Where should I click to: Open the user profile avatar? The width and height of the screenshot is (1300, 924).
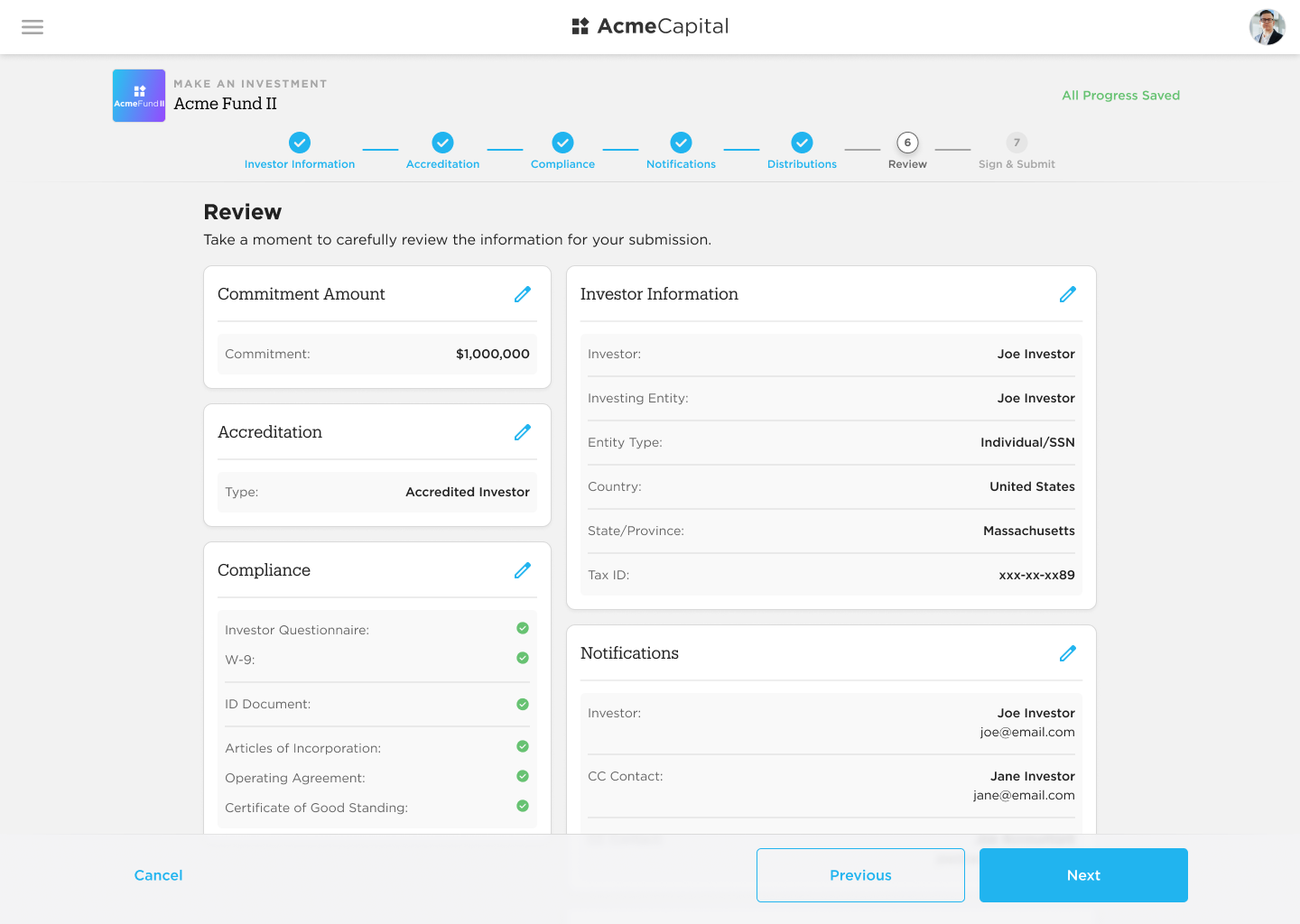(1267, 27)
